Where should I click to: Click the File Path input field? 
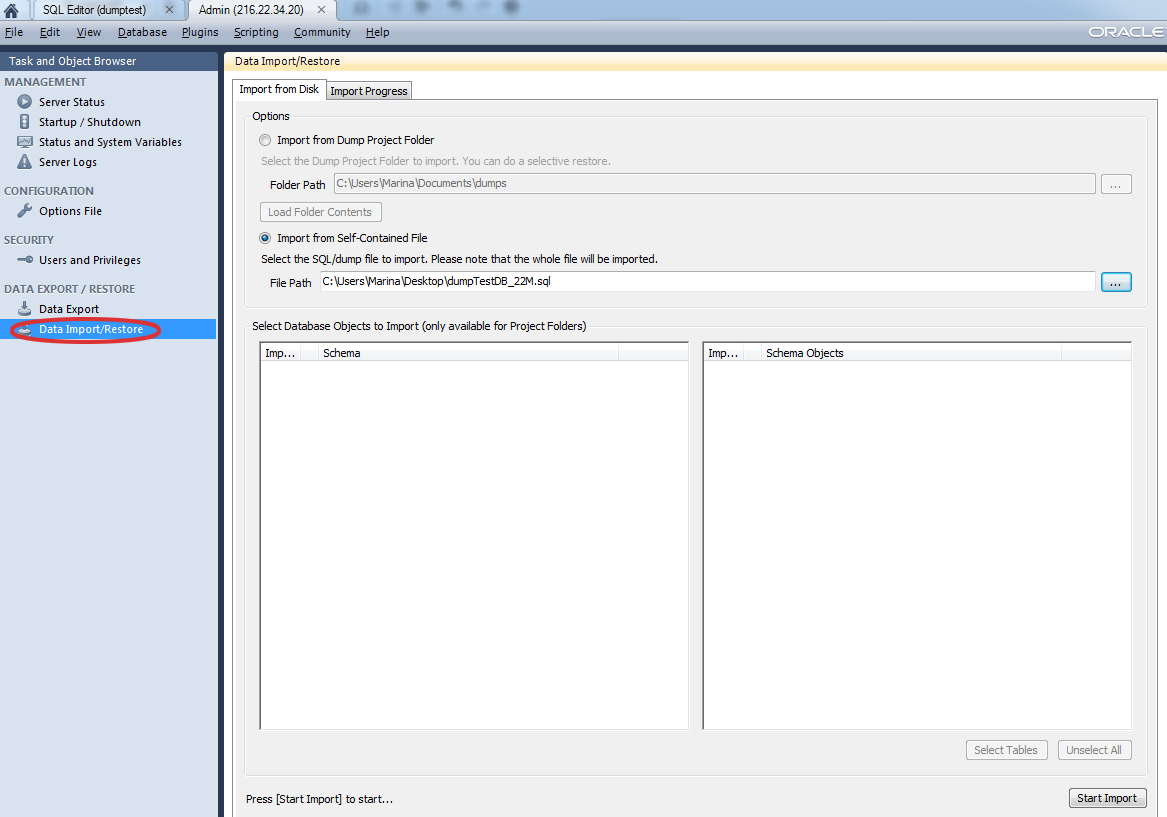pyautogui.click(x=707, y=282)
